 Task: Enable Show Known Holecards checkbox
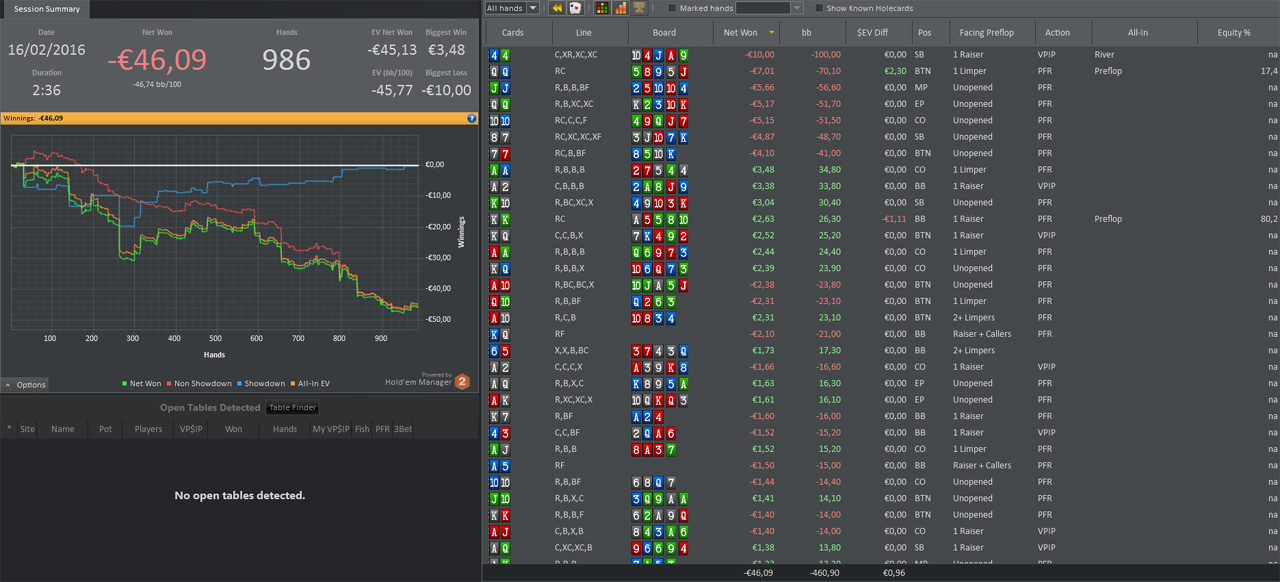(819, 8)
